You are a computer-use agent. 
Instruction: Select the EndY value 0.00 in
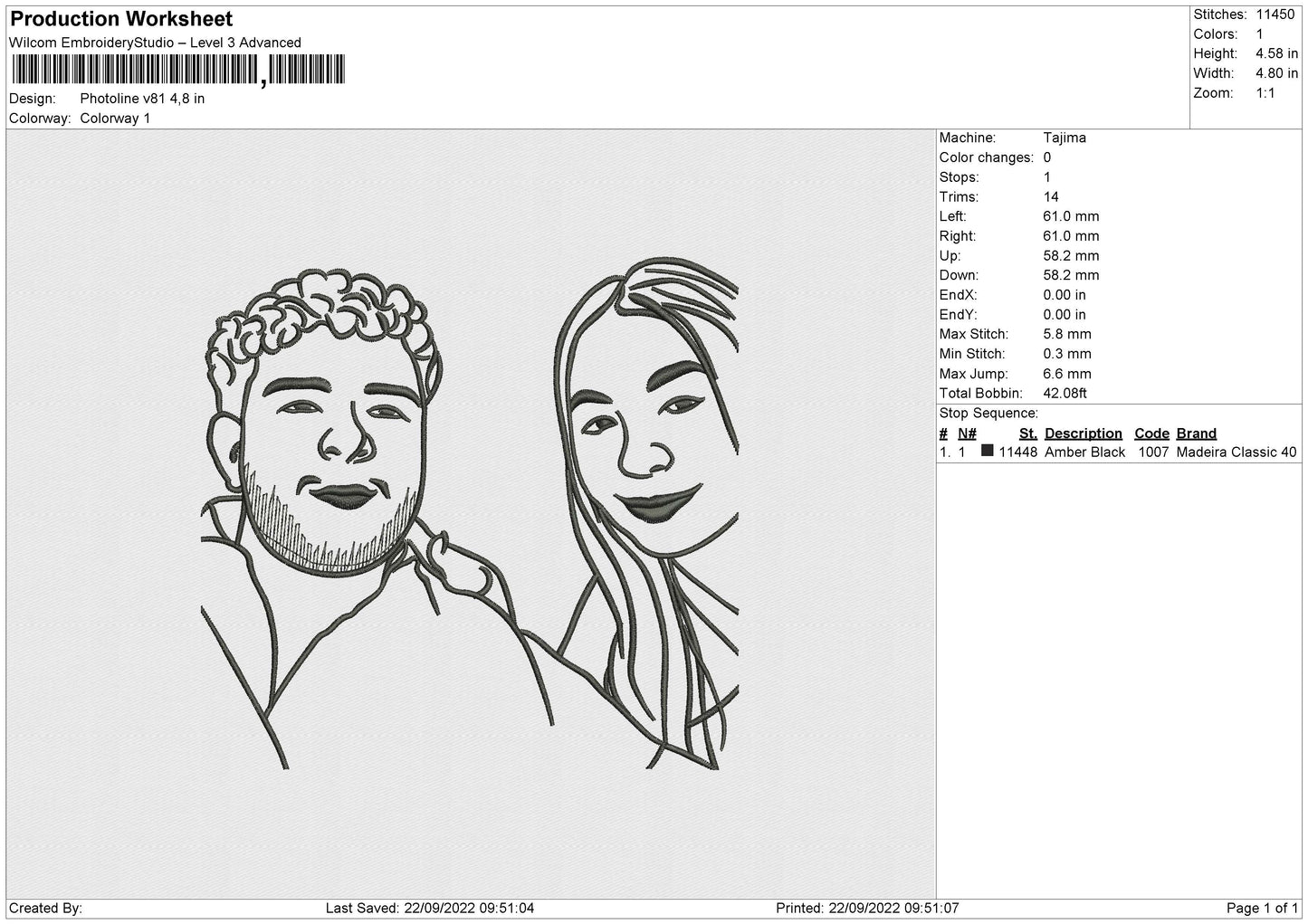click(x=1065, y=315)
